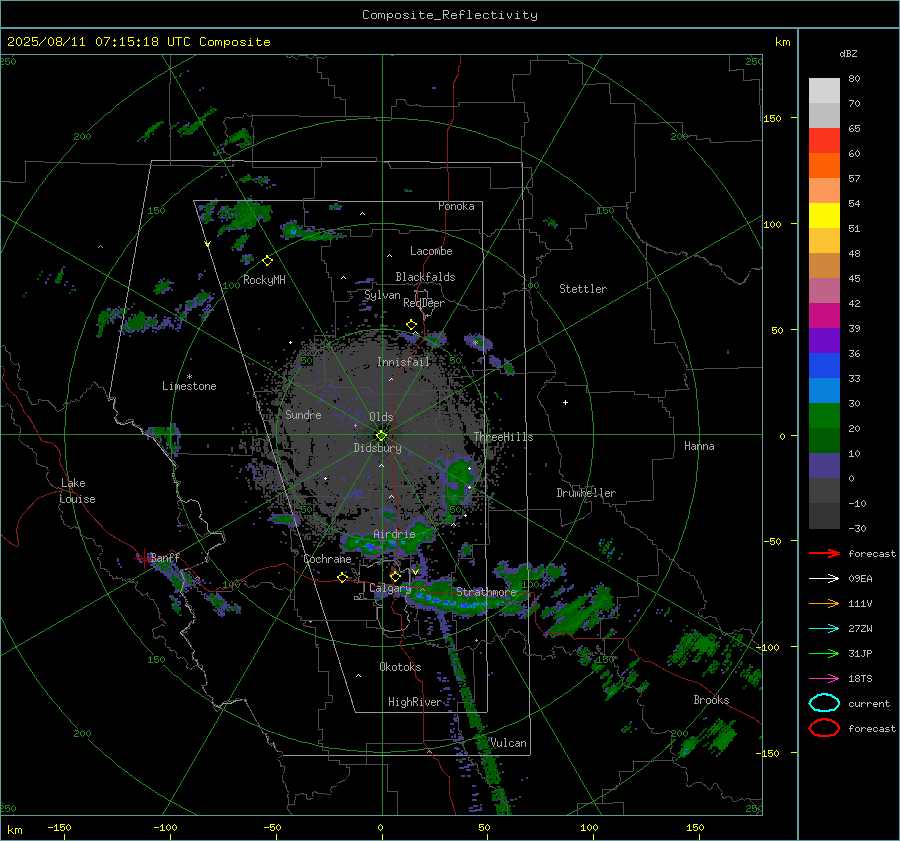Viewport: 900px width, 841px height.
Task: Click the green 31JP arrow in legend
Action: pos(824,653)
